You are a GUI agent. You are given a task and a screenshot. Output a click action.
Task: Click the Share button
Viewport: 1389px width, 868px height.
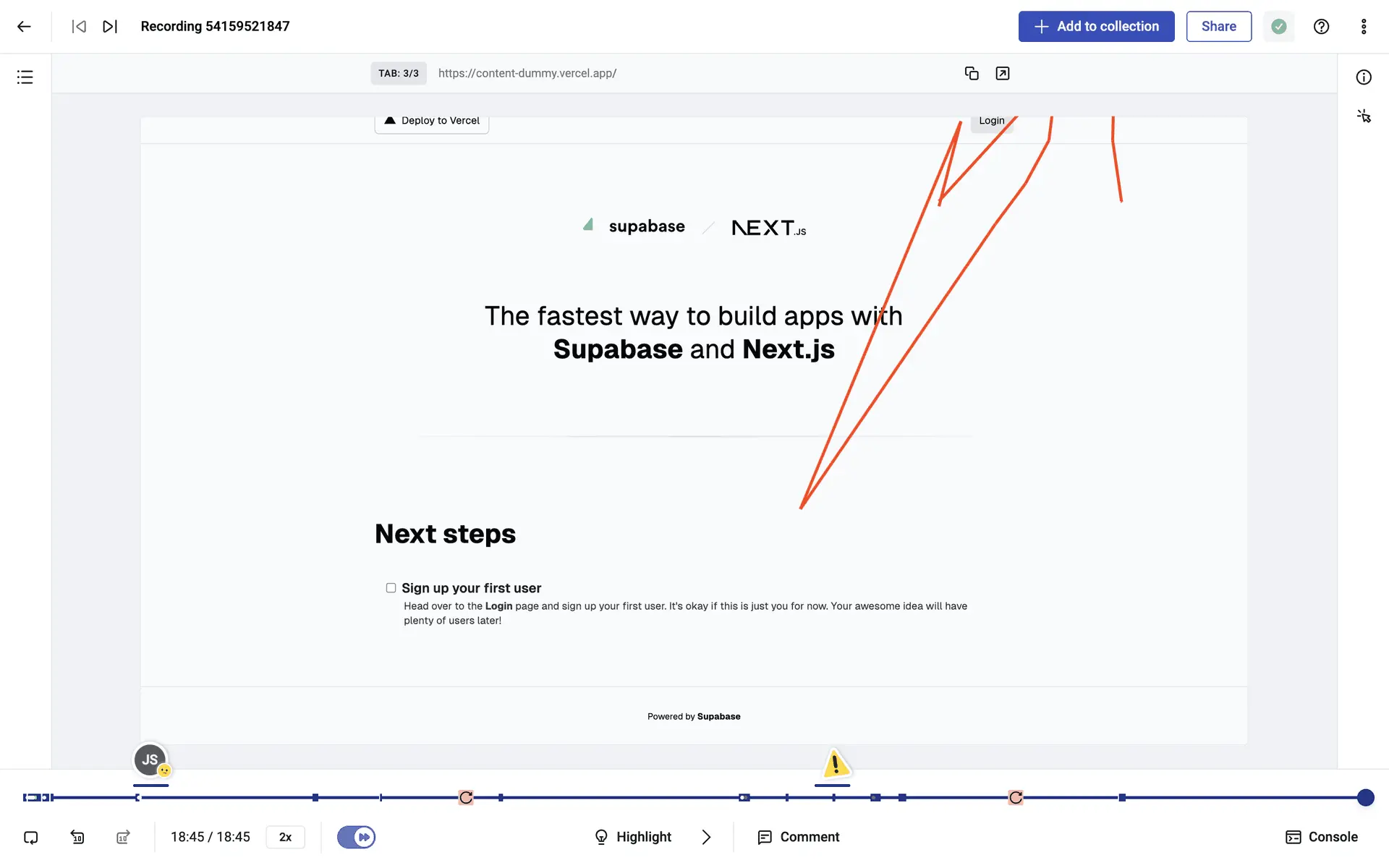point(1218,27)
